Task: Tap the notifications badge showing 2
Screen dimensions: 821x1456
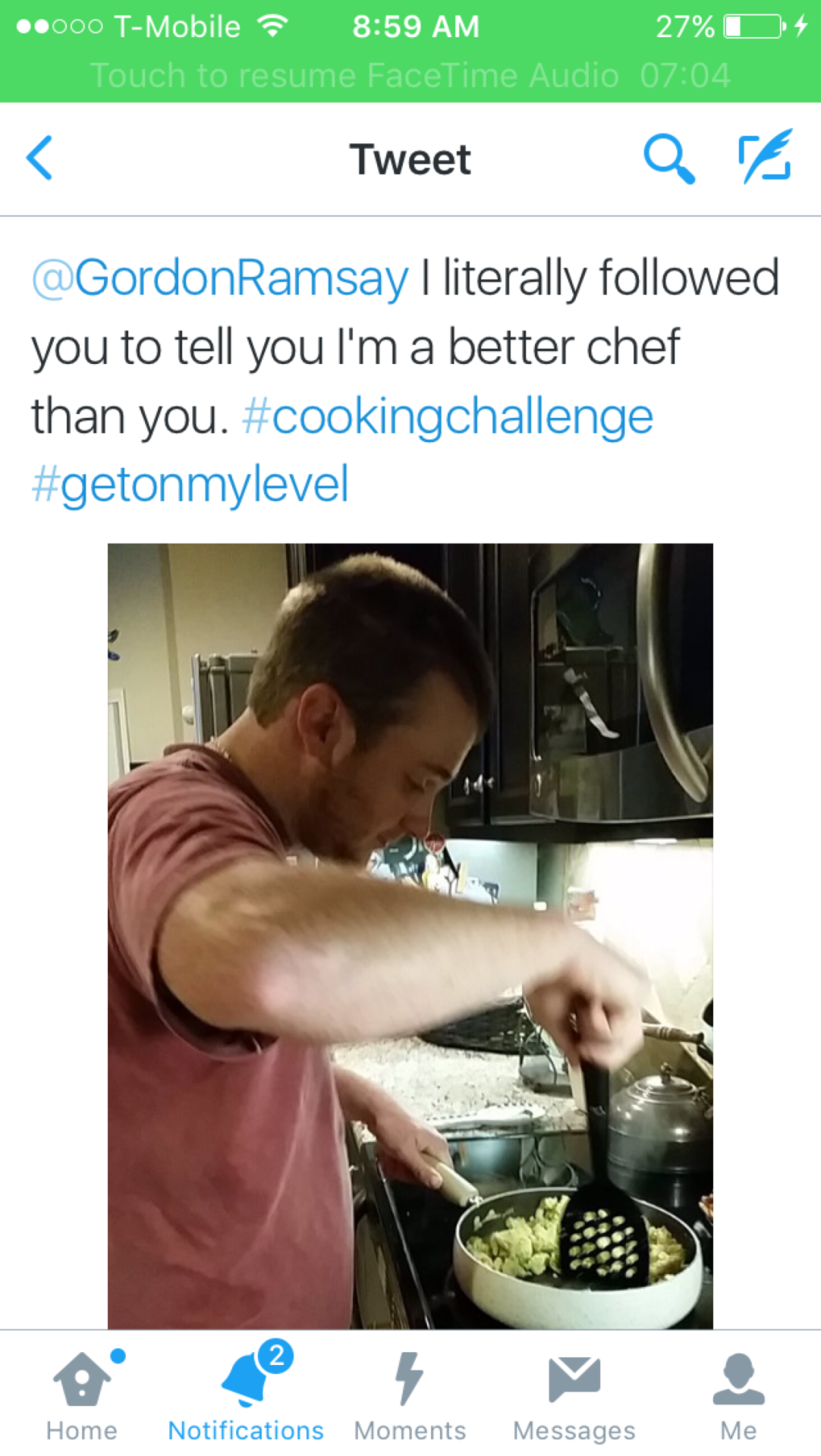Action: 276,1355
